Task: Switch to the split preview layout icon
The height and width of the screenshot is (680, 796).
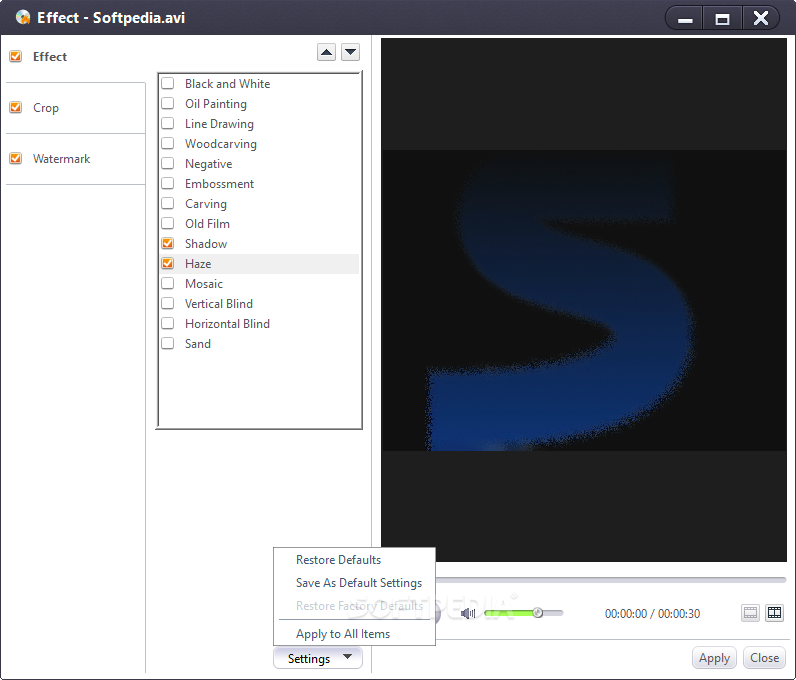Action: click(x=774, y=613)
